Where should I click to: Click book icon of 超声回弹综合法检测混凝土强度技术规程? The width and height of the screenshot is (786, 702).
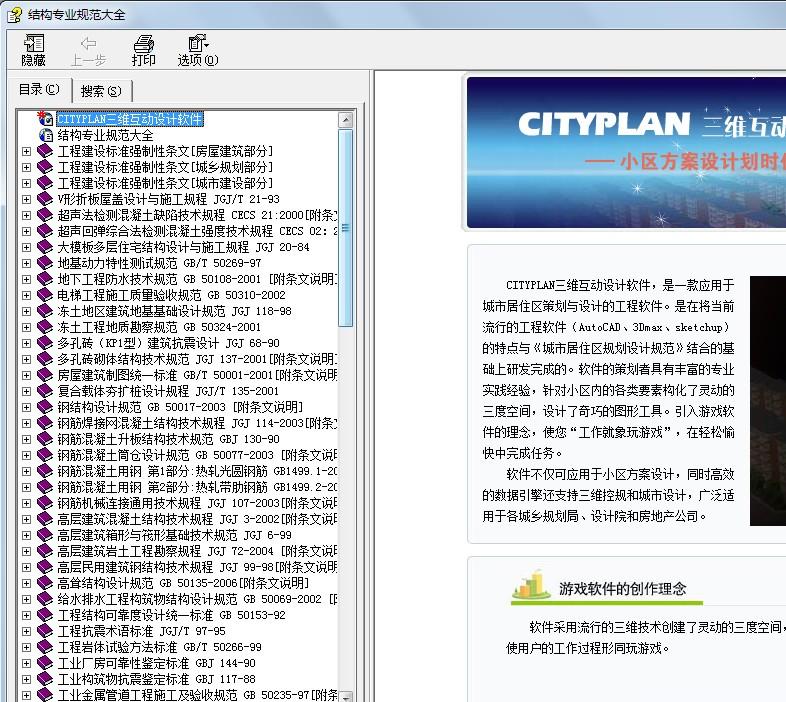tap(45, 231)
